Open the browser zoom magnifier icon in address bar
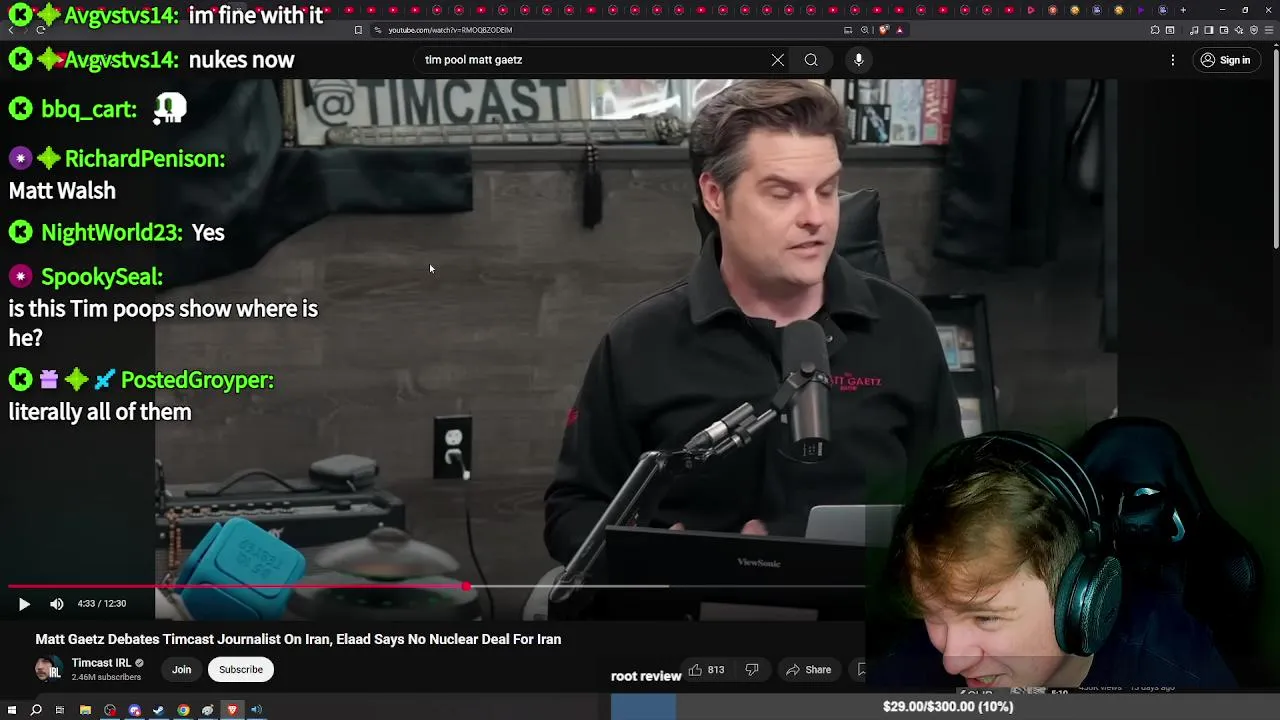Screen dimensions: 1280x720 click(x=865, y=30)
